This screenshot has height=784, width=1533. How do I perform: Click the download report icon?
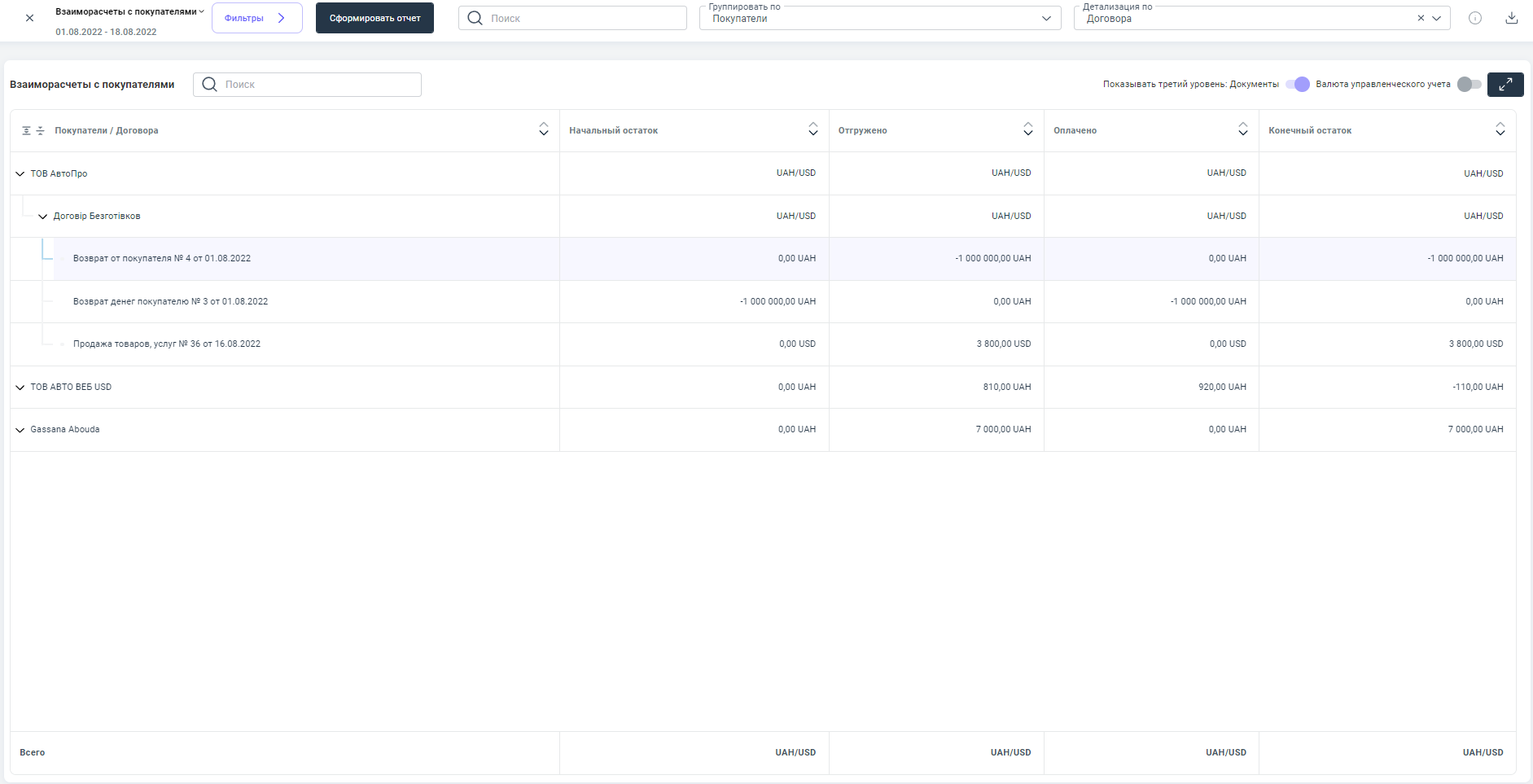pos(1511,18)
